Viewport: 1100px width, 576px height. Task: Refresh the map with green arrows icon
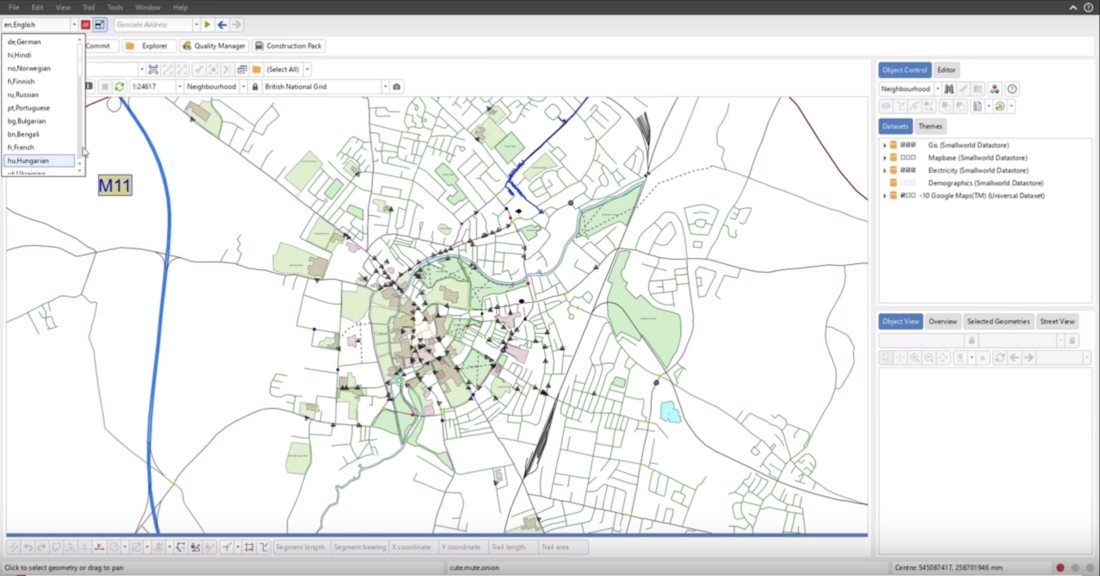[x=119, y=86]
